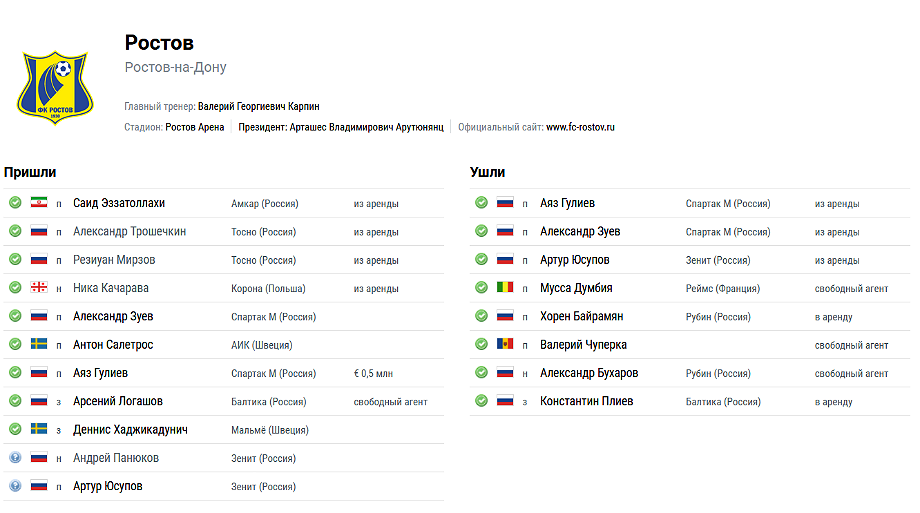The width and height of the screenshot is (920, 513).
Task: Click the Iran flag next to Саид Эззатоллахи
Action: click(39, 202)
